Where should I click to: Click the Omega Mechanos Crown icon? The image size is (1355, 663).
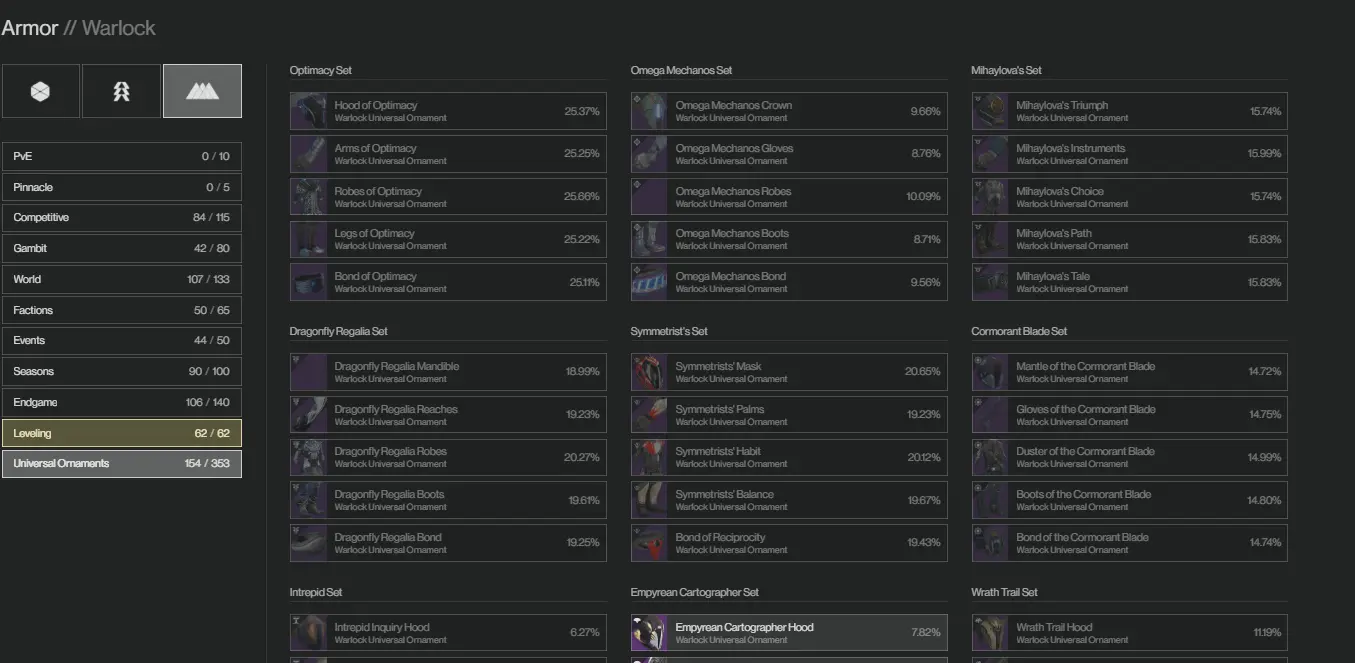pyautogui.click(x=649, y=111)
